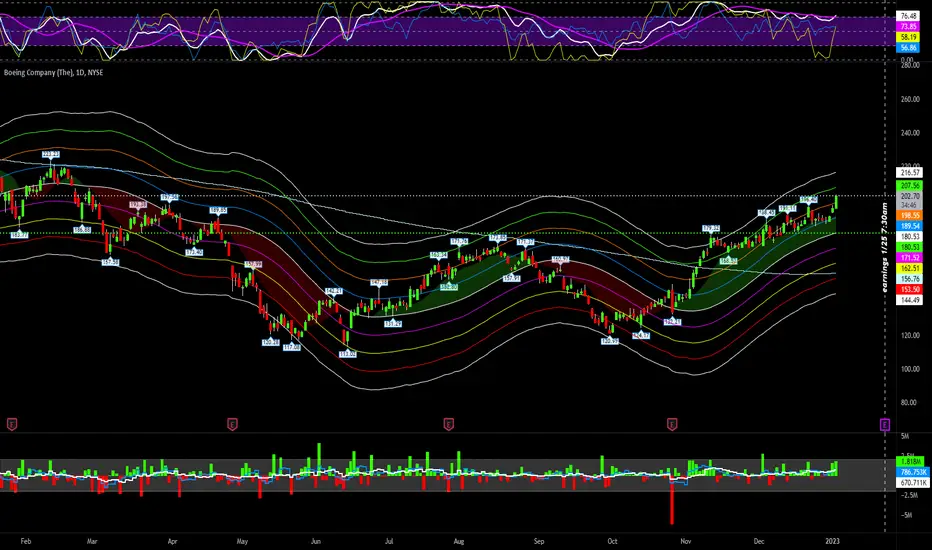Click the red 153.50 band price label
The width and height of the screenshot is (932, 550).
coord(910,290)
